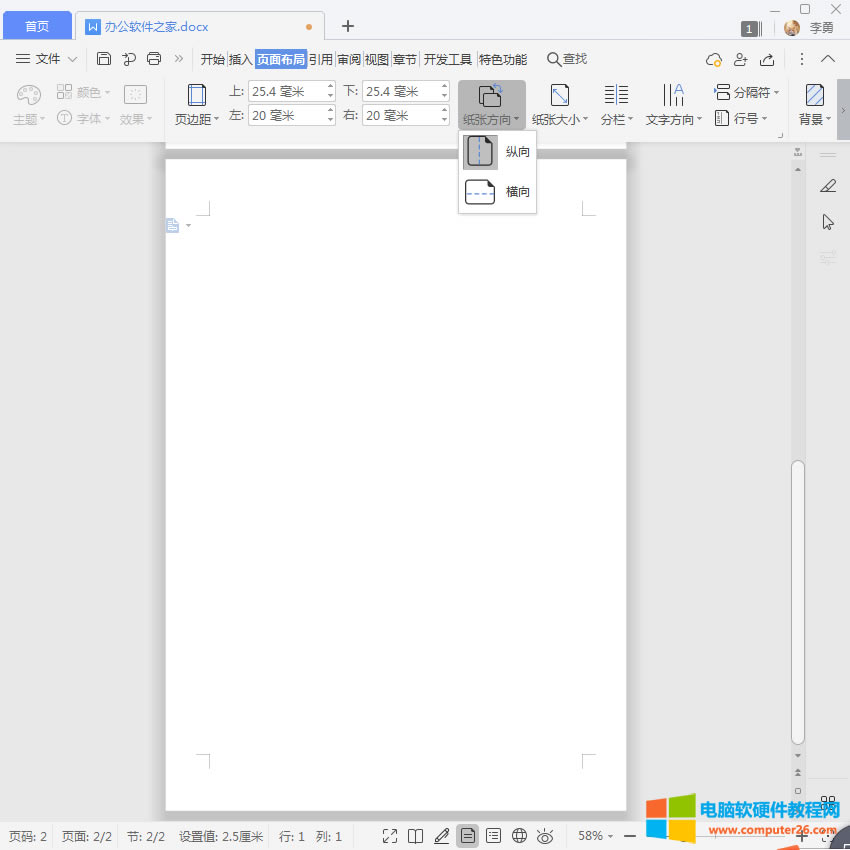Switch to web layout globe icon
Screen dimensions: 850x850
pos(519,836)
